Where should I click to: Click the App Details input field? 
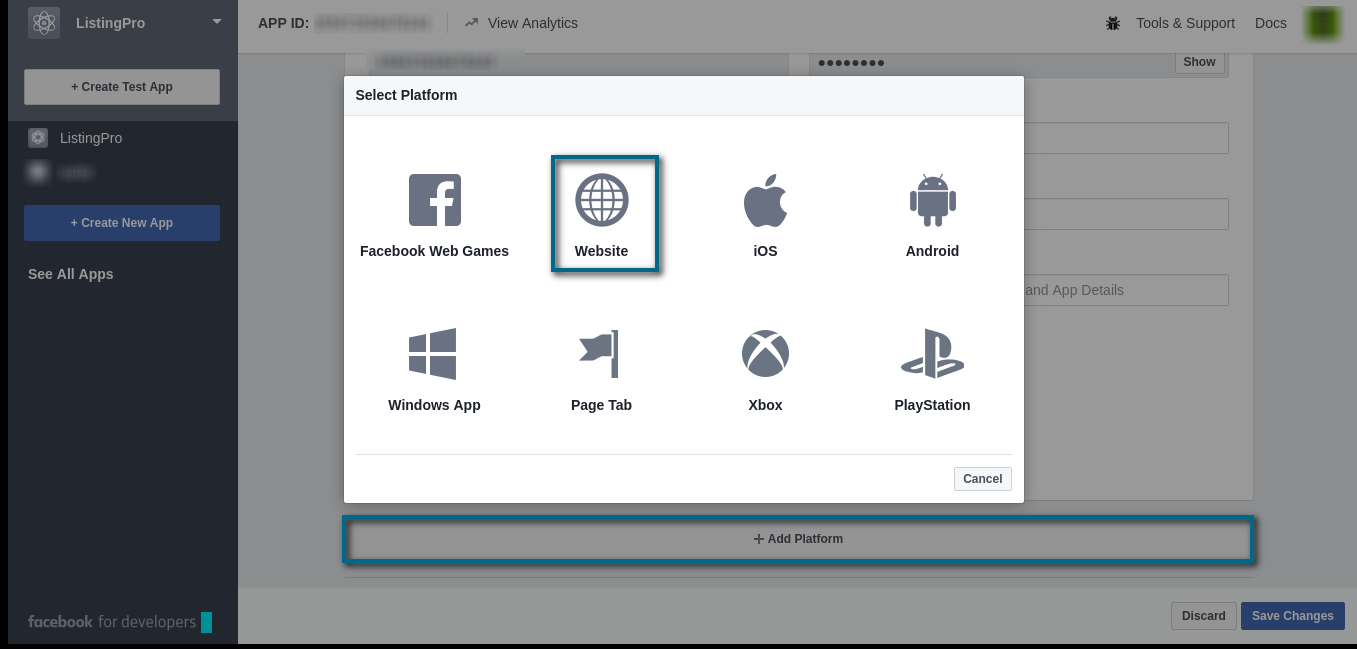1125,290
